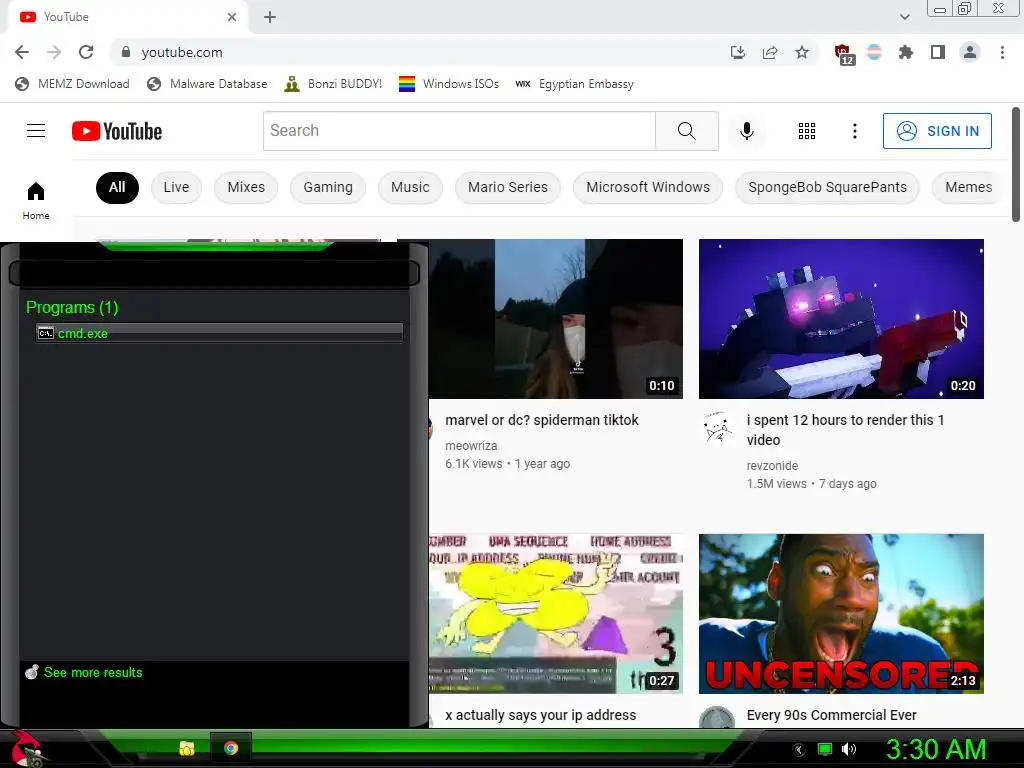Click the browser forward arrow
Screen dimensions: 1024x768
(54, 52)
